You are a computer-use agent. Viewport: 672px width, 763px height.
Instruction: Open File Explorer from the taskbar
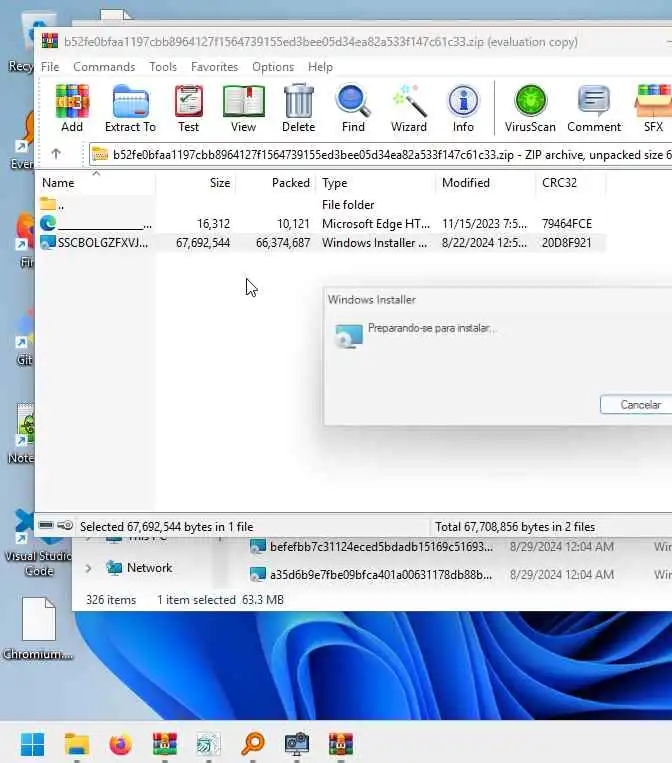tap(77, 745)
